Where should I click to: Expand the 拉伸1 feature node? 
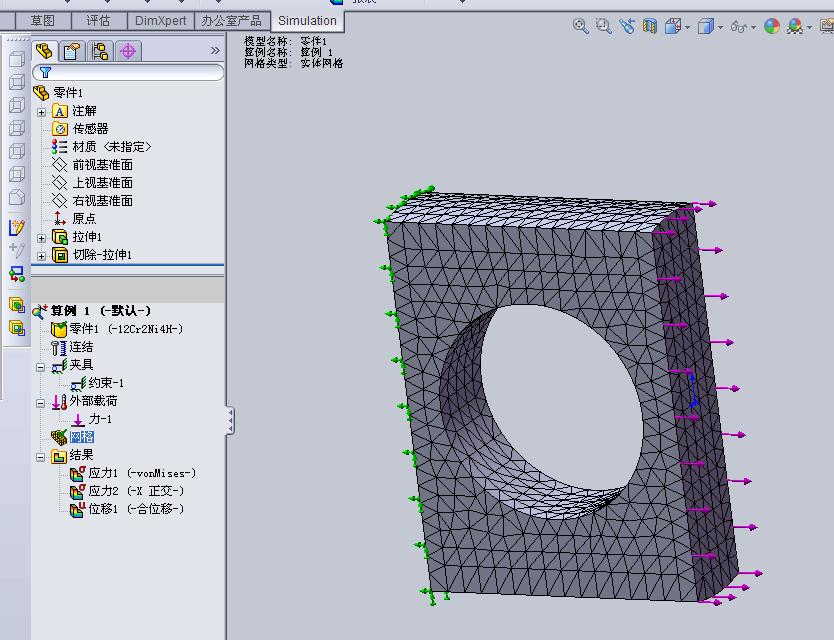pyautogui.click(x=41, y=238)
